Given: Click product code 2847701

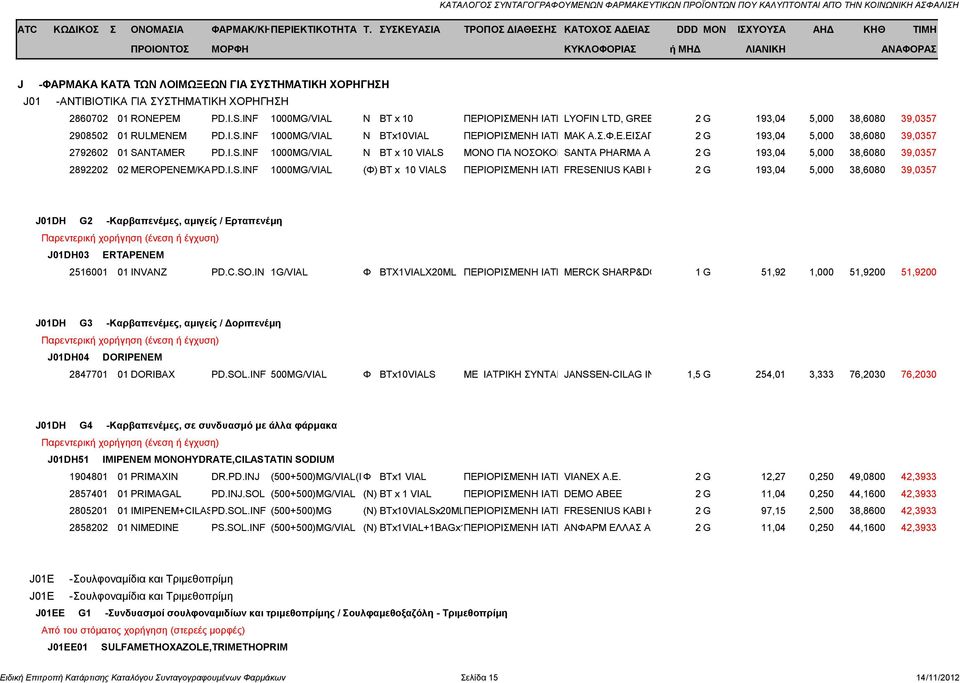Looking at the screenshot, I should coord(88,375).
